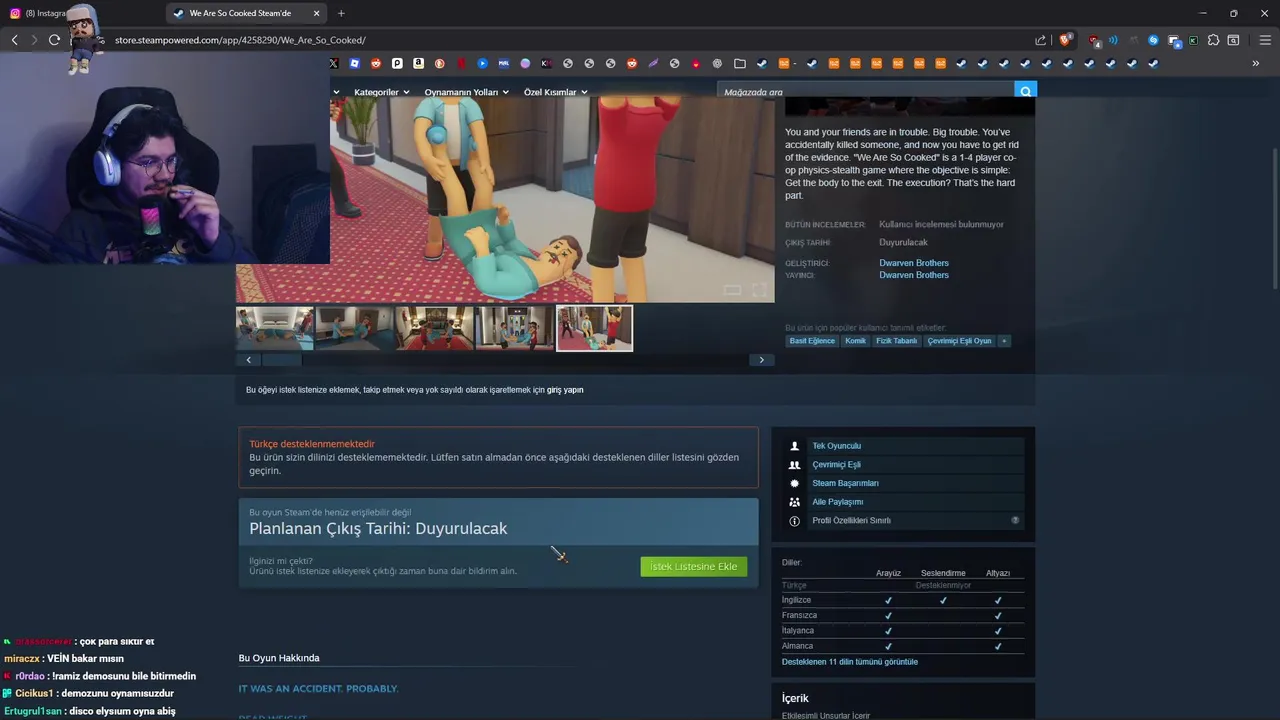Open the bookmarks folder icon
This screenshot has height=720, width=1280.
pyautogui.click(x=740, y=63)
